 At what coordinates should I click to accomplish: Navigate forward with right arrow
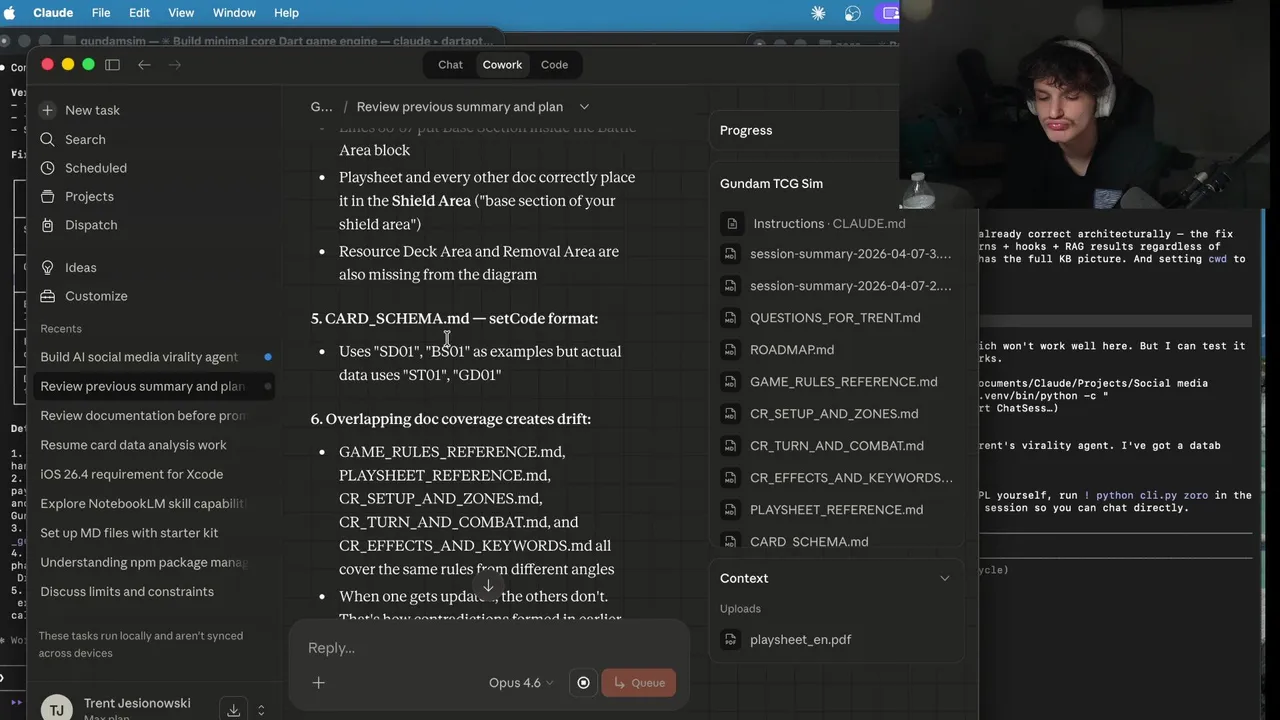[x=175, y=64]
